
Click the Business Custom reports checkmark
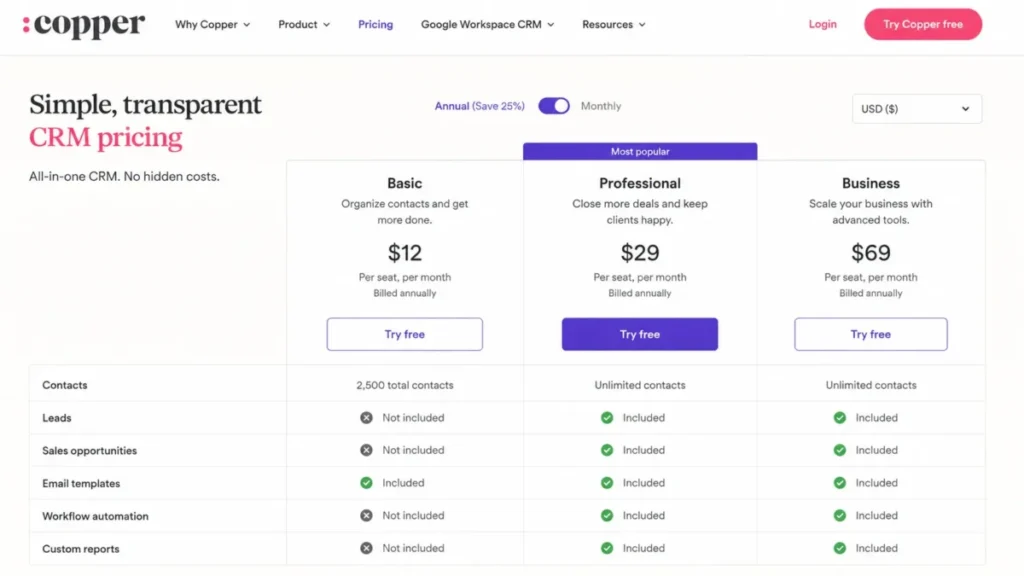coord(840,548)
